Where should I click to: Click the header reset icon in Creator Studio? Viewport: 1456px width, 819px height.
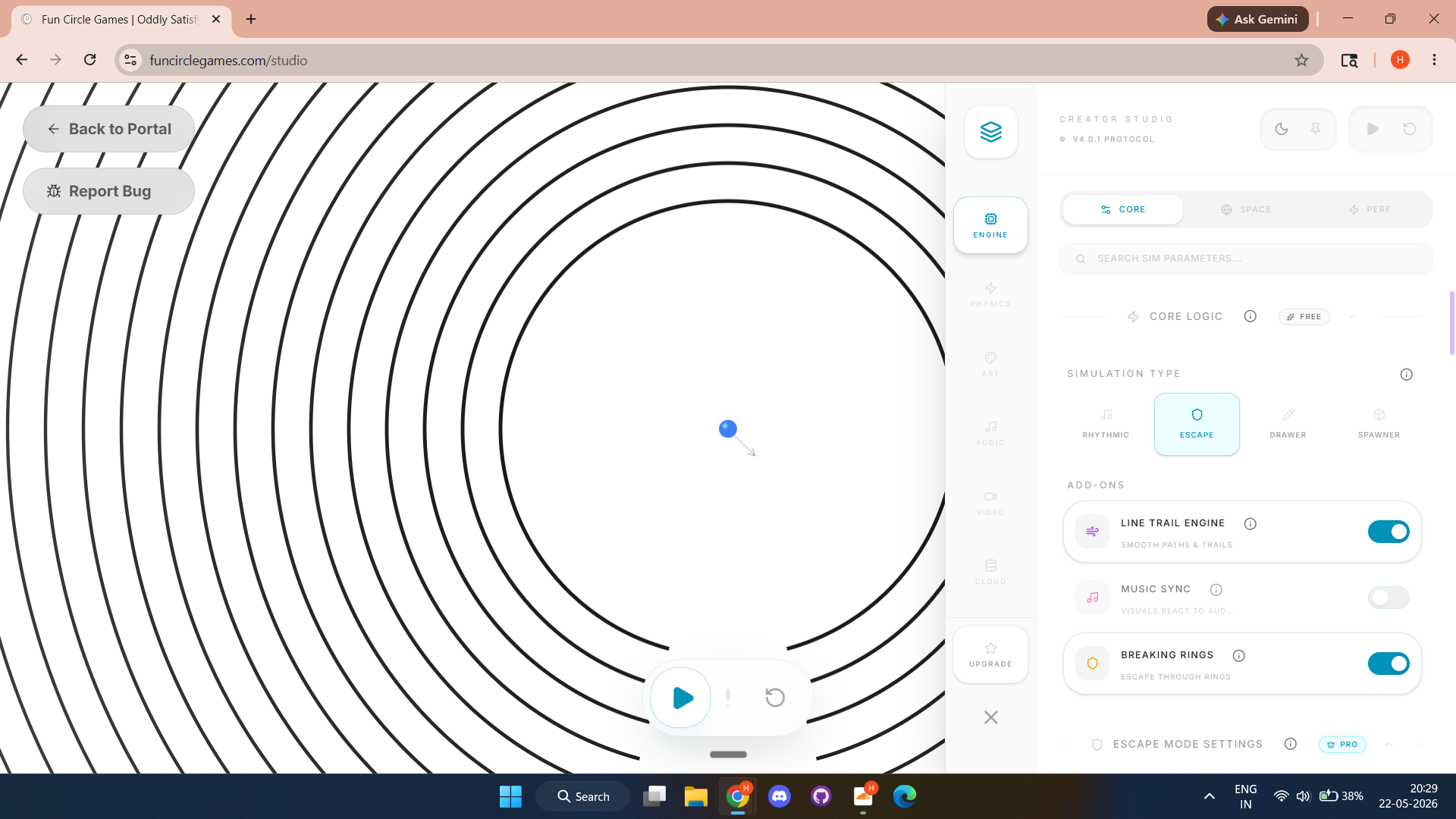click(1409, 129)
